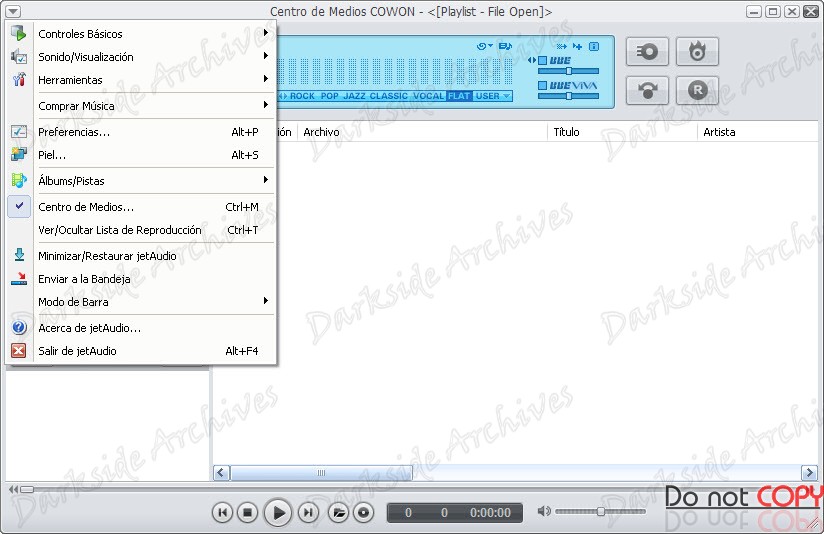Mute audio with the speaker icon

point(544,511)
